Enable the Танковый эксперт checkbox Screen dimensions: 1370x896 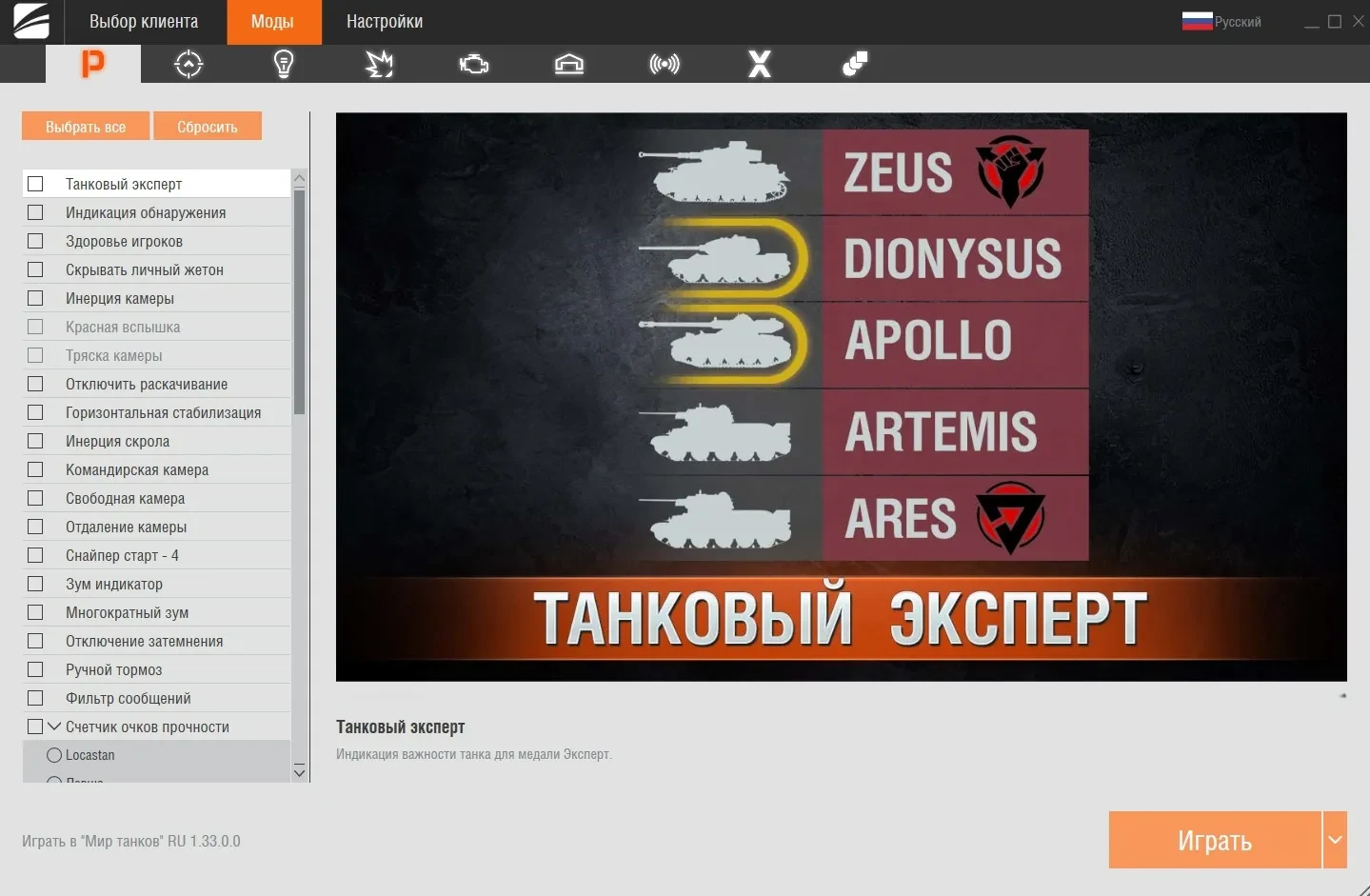point(36,184)
